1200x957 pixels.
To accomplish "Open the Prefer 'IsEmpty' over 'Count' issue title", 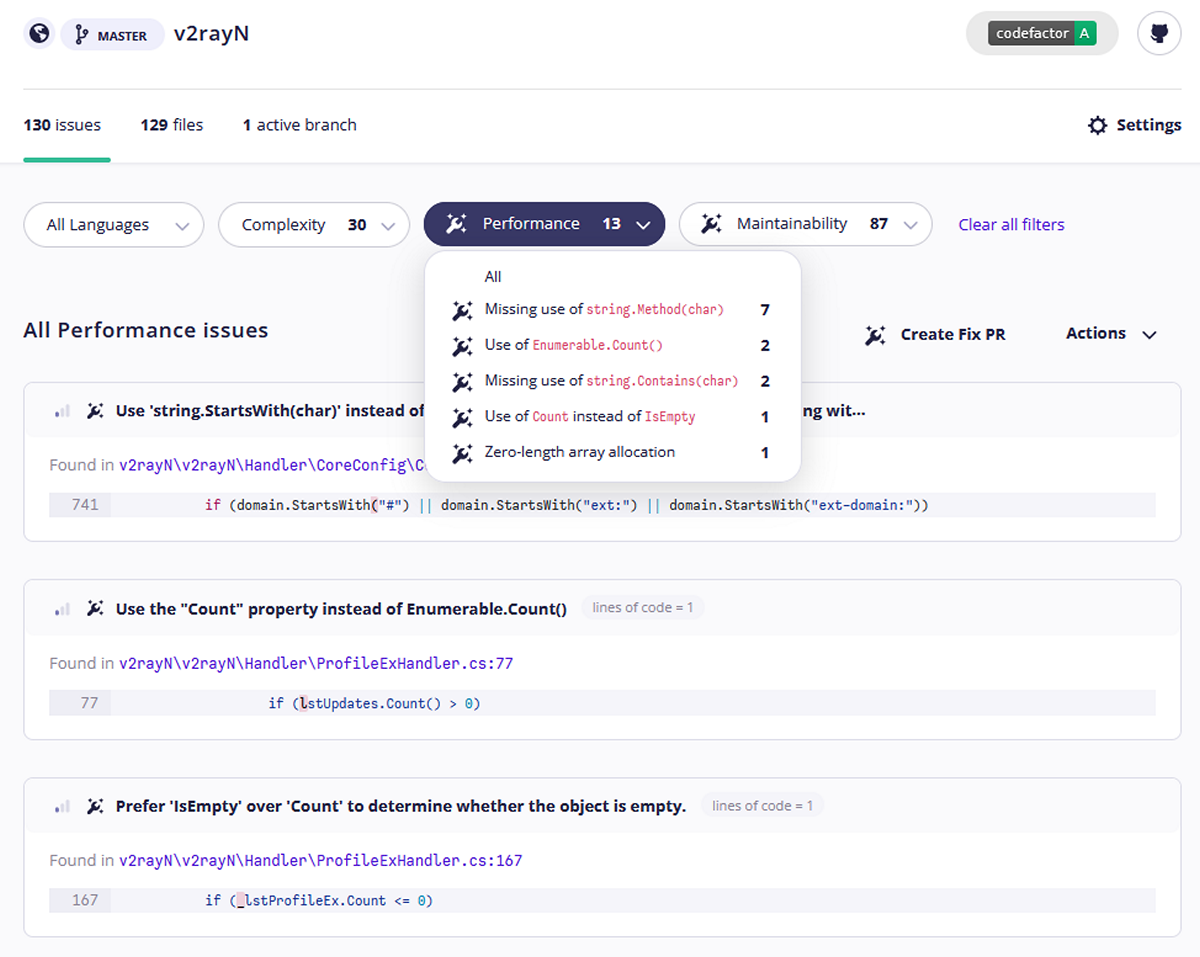I will point(401,806).
